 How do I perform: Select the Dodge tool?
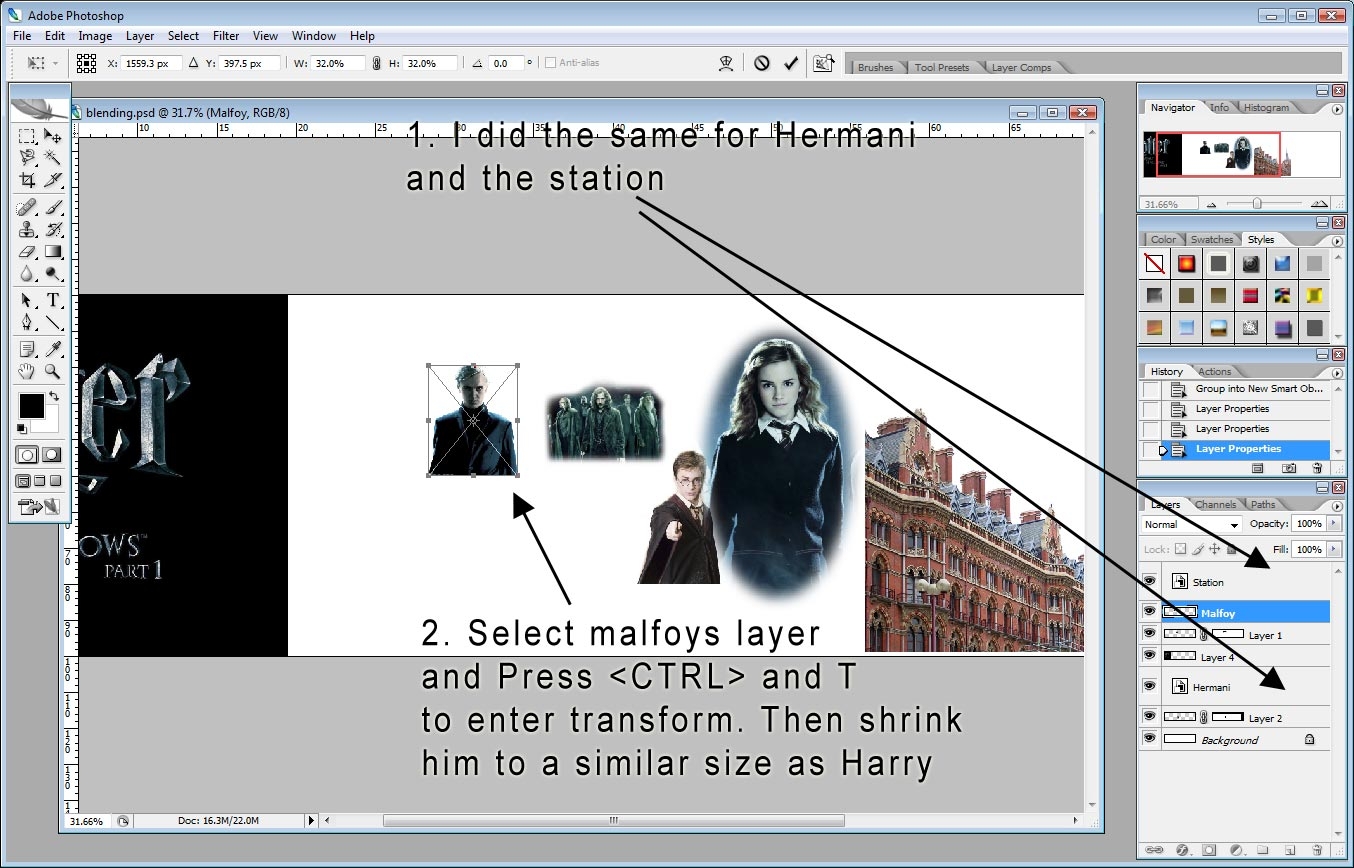(53, 273)
